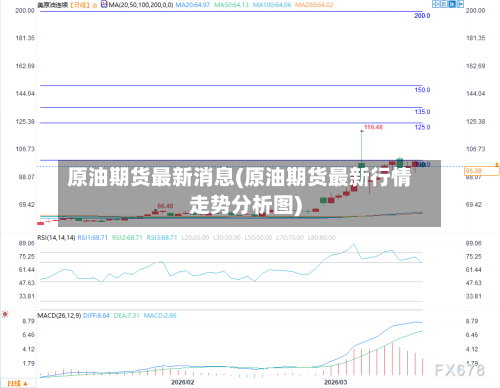
Task: Click the 【日线】 period label in the chart header
Action: point(80,5)
